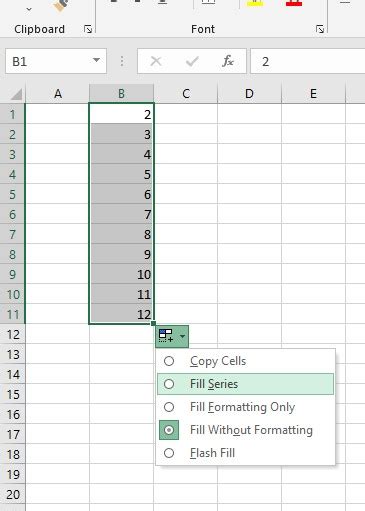The width and height of the screenshot is (365, 511).
Task: Click the formula bar resize dots handle
Action: [122, 61]
